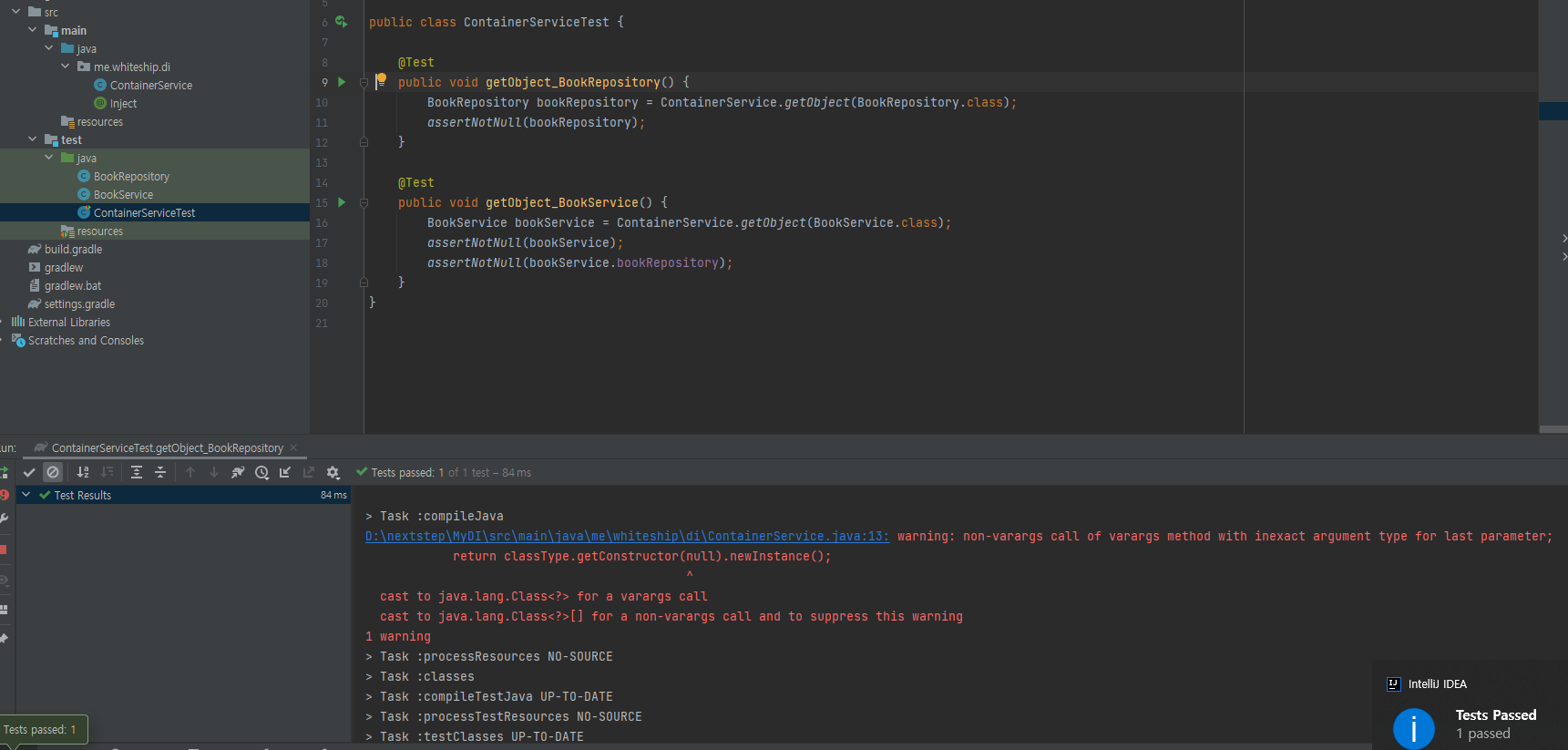Rerun the test with green arrow icon
Image resolution: width=1568 pixels, height=750 pixels.
[4, 472]
